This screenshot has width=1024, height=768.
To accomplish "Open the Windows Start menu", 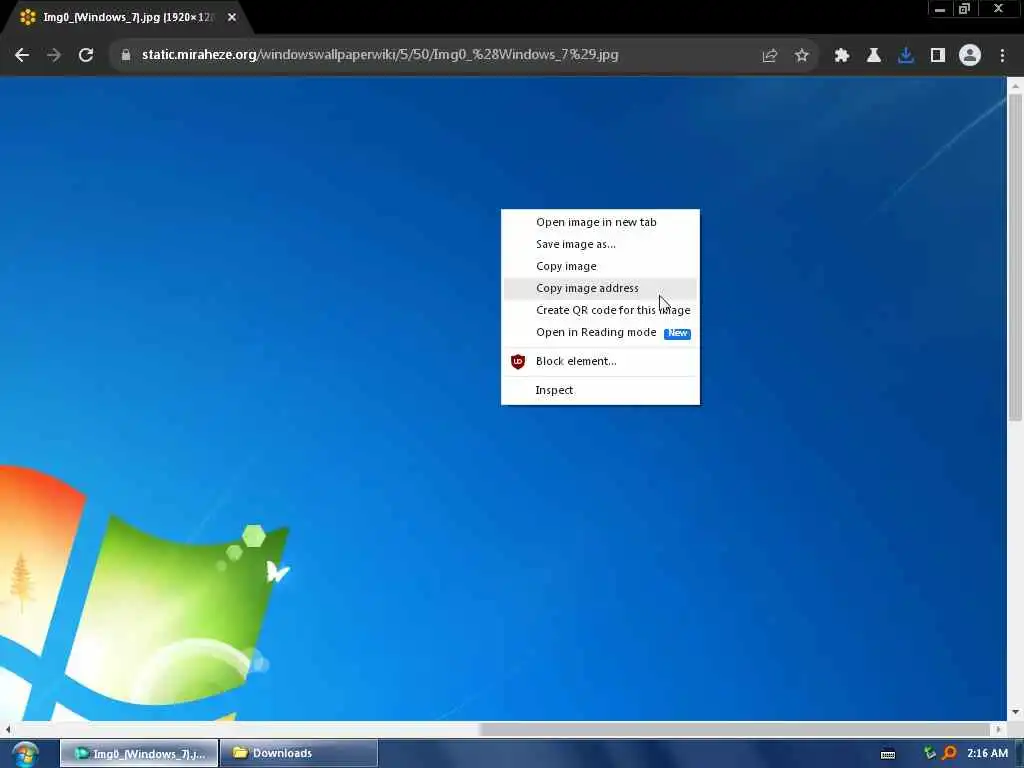I will coord(25,754).
